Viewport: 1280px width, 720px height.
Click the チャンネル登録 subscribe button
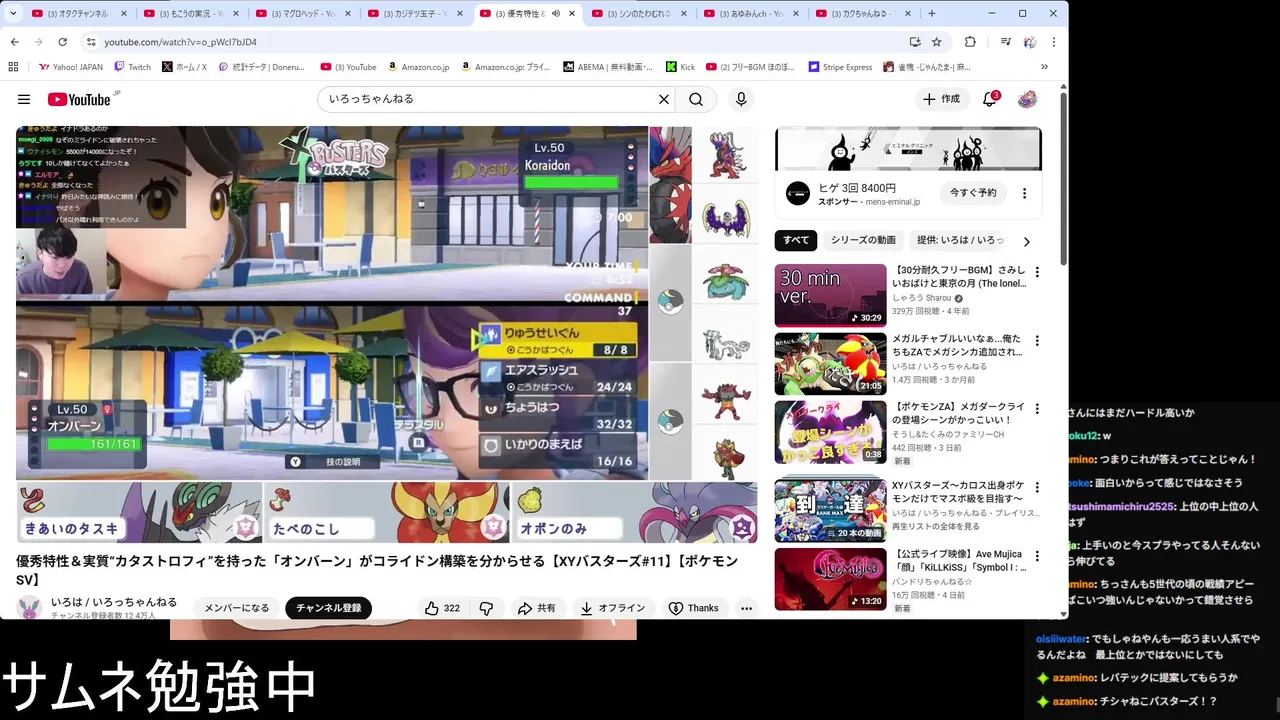[328, 608]
